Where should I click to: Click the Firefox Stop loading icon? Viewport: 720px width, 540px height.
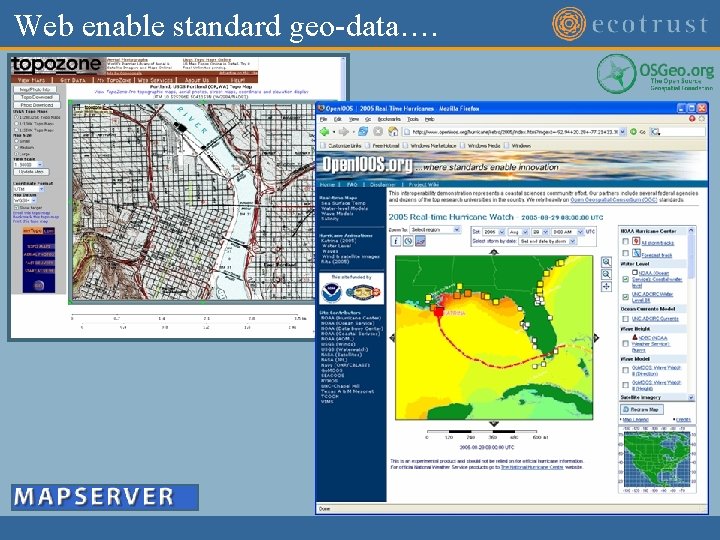pyautogui.click(x=378, y=132)
